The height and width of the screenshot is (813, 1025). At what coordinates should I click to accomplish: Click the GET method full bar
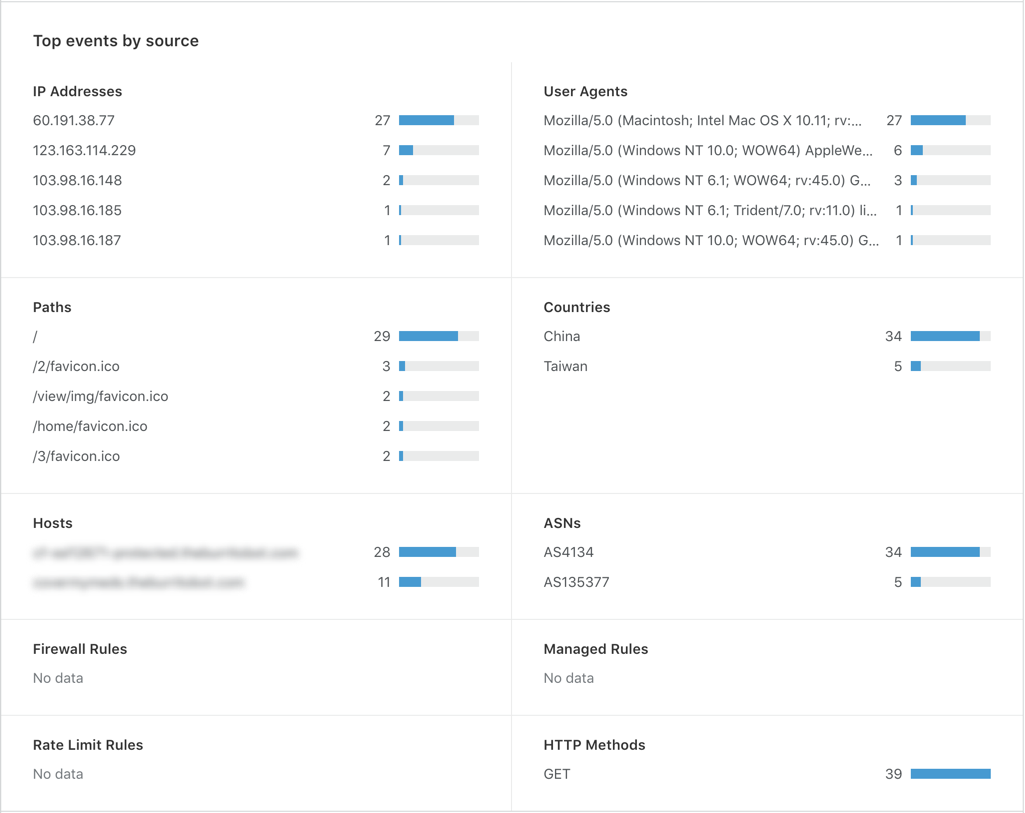(950, 774)
